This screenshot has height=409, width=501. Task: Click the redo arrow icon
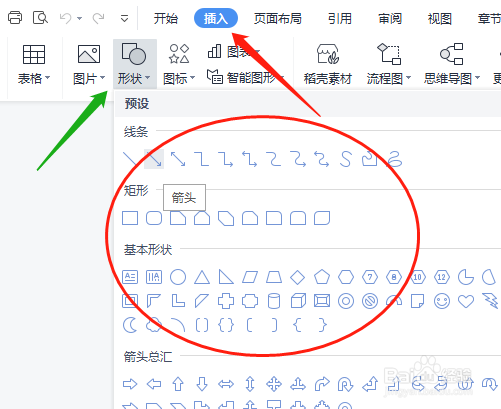(98, 18)
